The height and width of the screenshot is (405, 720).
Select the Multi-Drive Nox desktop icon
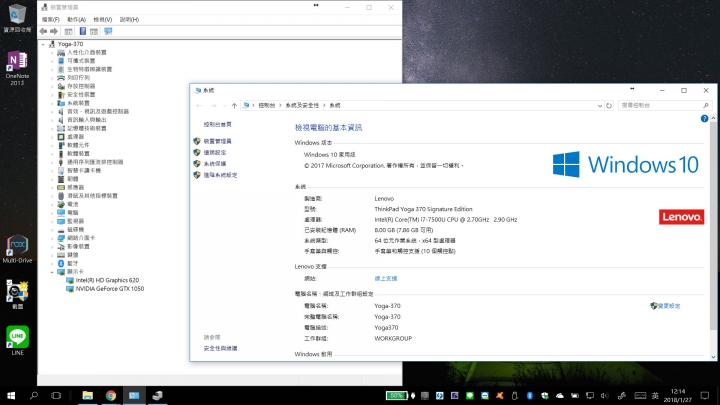click(17, 249)
